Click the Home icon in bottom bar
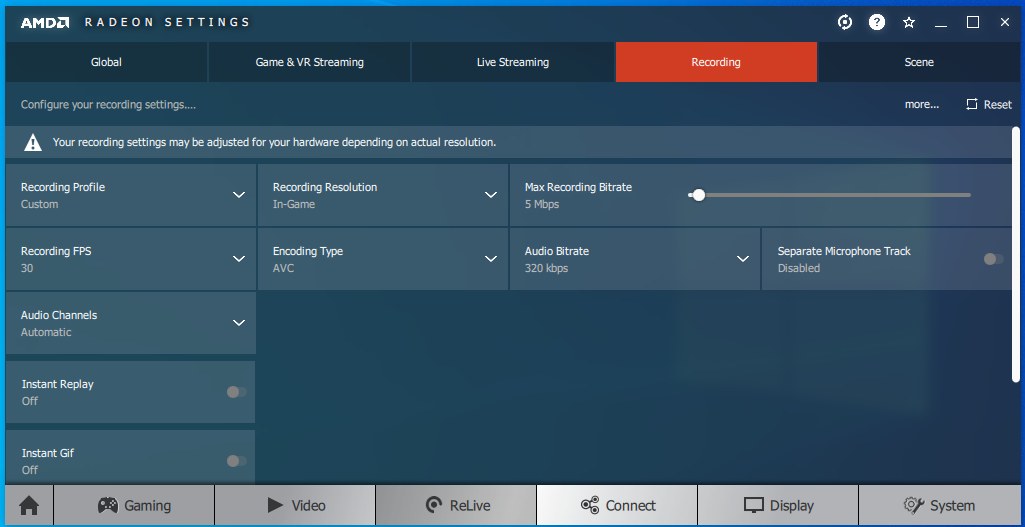The height and width of the screenshot is (527, 1025). click(29, 506)
